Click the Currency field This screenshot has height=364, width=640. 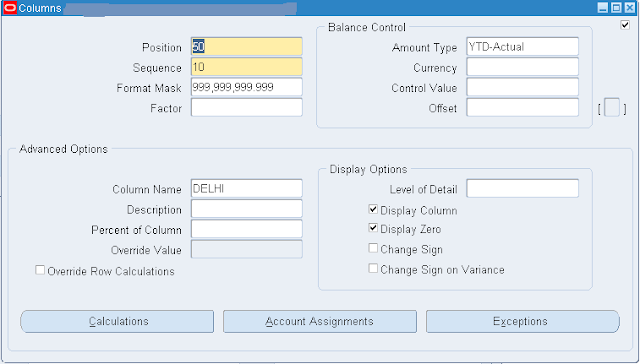[522, 67]
